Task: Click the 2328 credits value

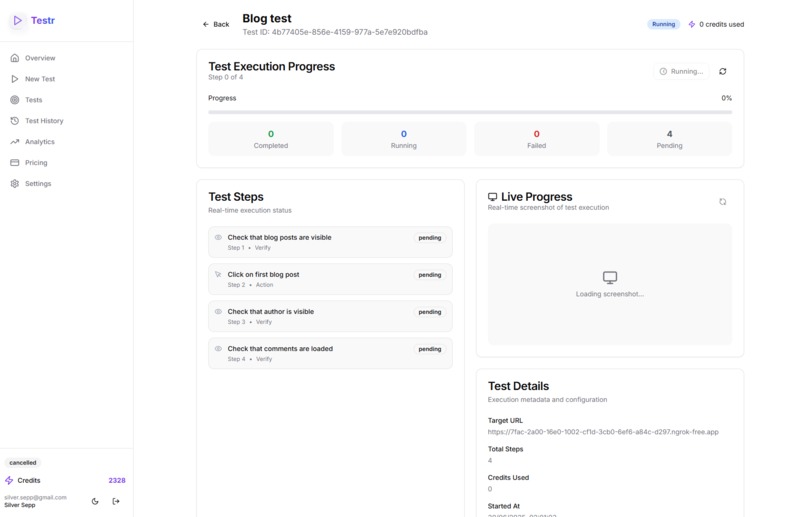Action: pyautogui.click(x=117, y=481)
